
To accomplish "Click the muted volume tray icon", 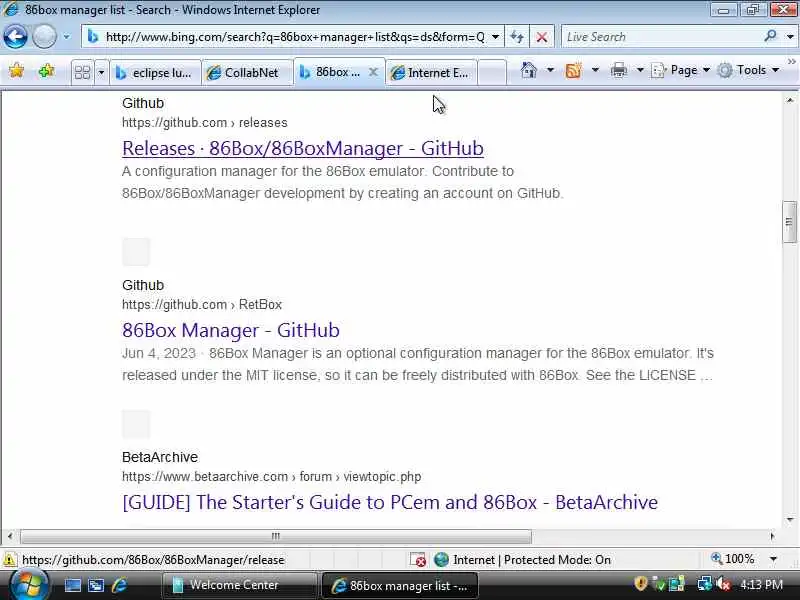I will (722, 584).
